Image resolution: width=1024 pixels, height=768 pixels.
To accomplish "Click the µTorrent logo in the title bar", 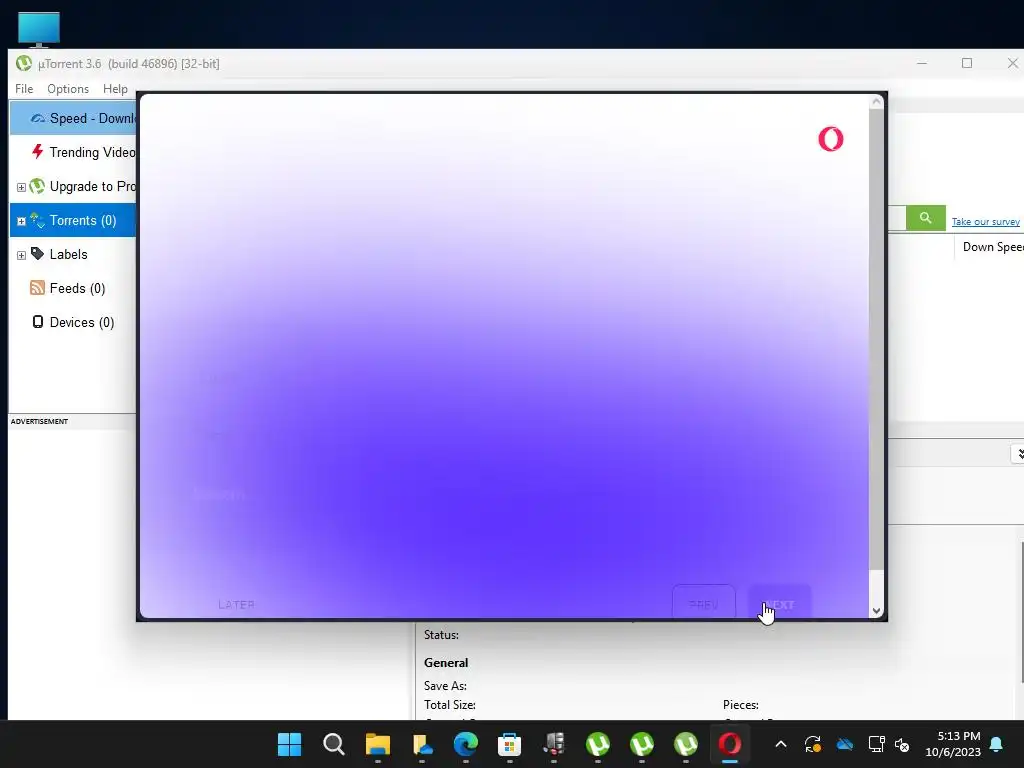I will (24, 63).
